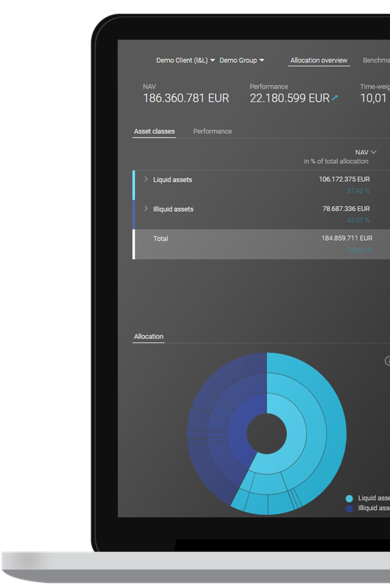Viewport: 390px width, 585px height.
Task: Select the Allocation overview tab
Action: click(319, 60)
